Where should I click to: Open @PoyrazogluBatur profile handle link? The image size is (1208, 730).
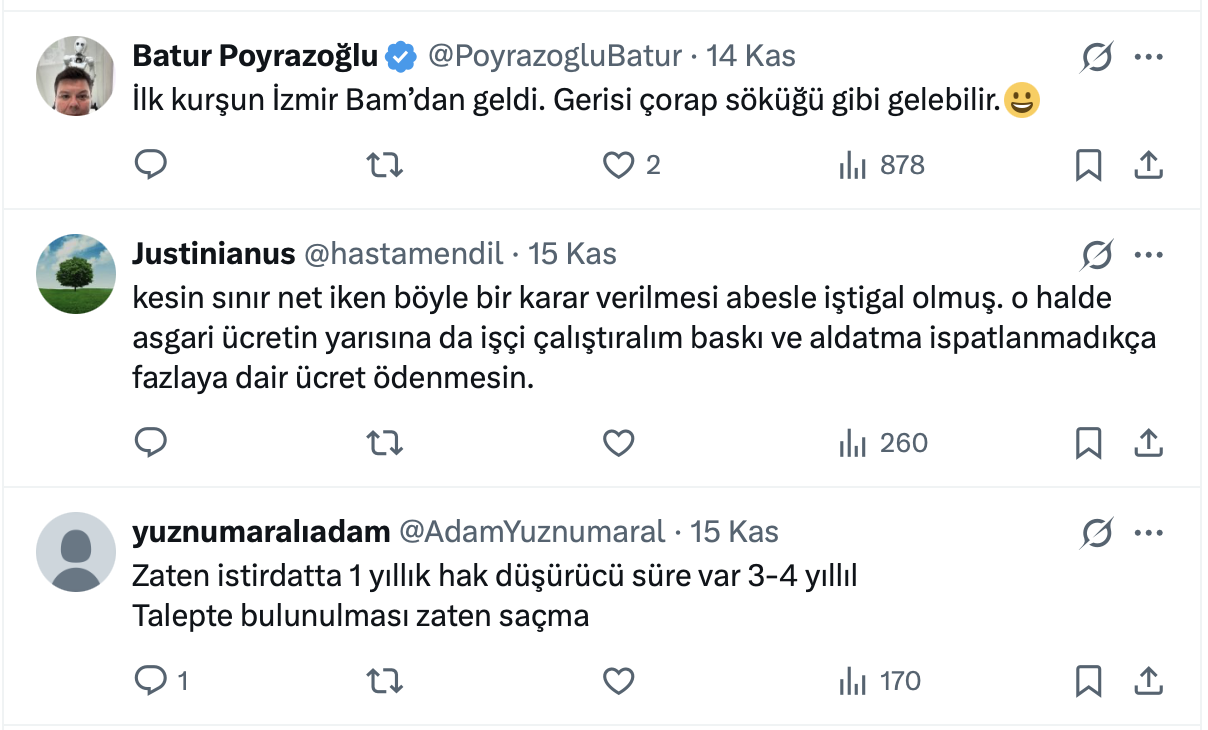[555, 56]
